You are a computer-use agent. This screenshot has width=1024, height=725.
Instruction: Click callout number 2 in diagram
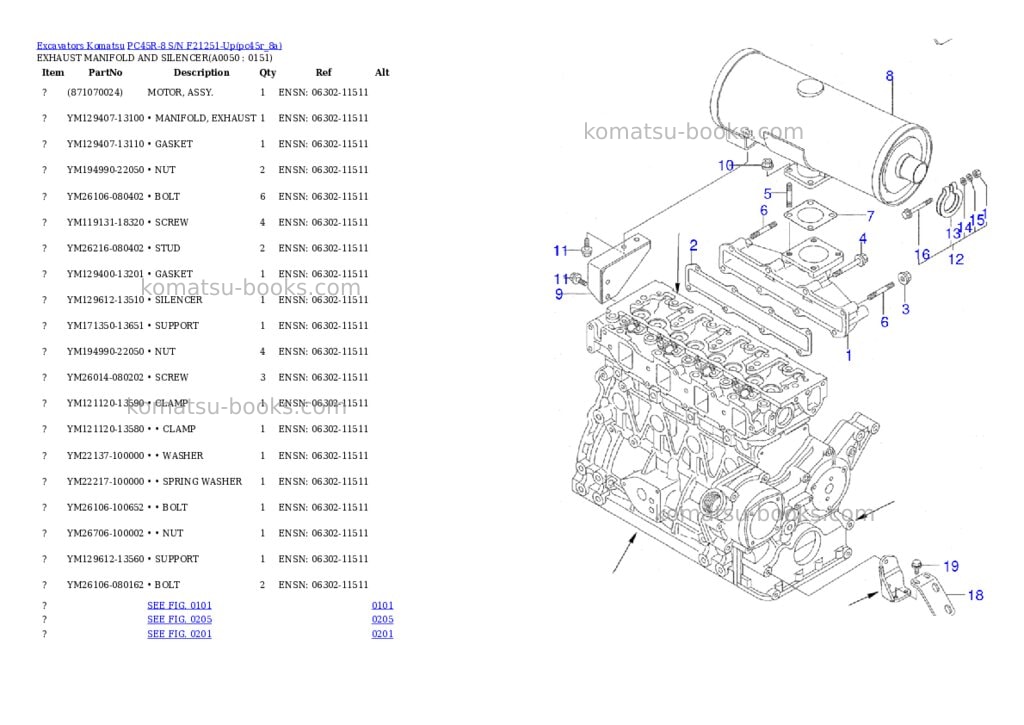click(x=694, y=246)
